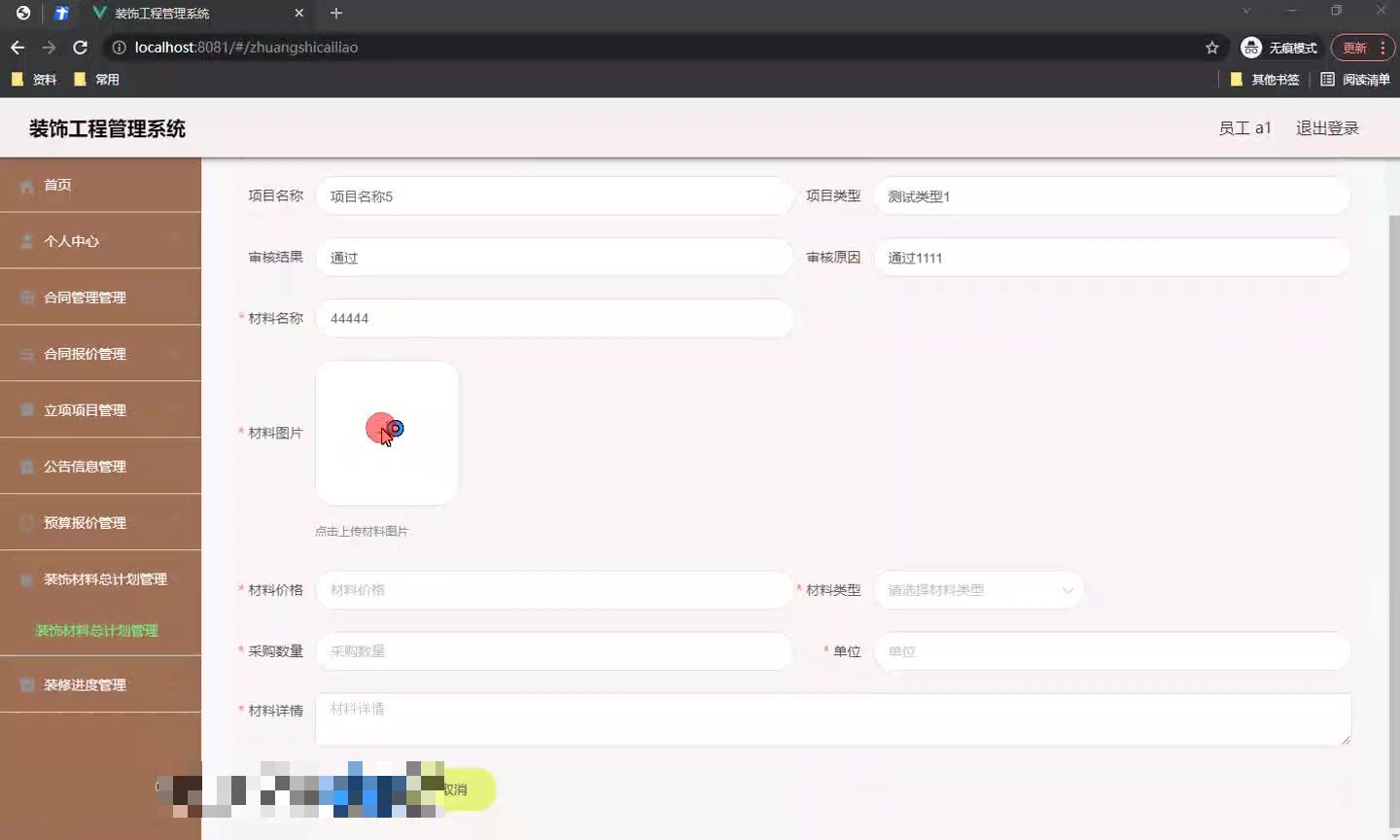Open the browser three-dot menu
This screenshot has width=1400, height=840.
[1384, 47]
